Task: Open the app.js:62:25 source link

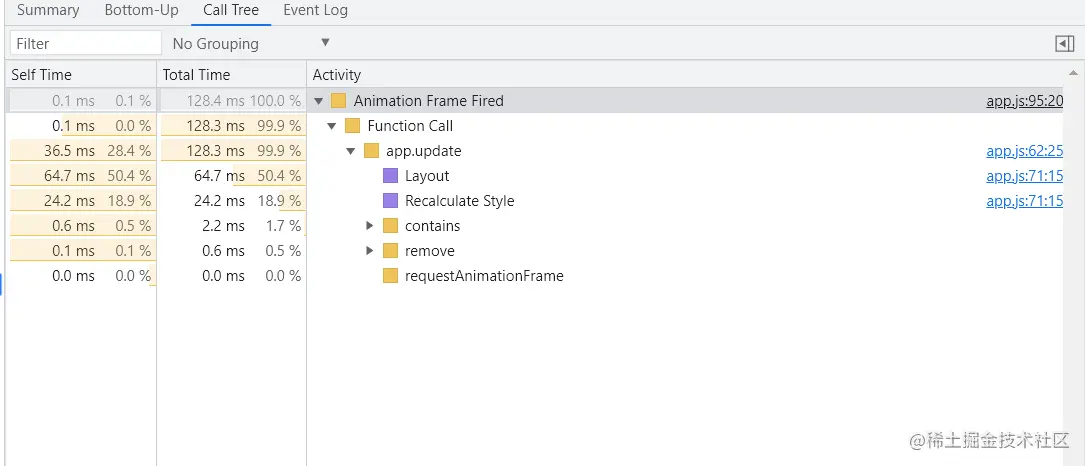Action: tap(1024, 151)
